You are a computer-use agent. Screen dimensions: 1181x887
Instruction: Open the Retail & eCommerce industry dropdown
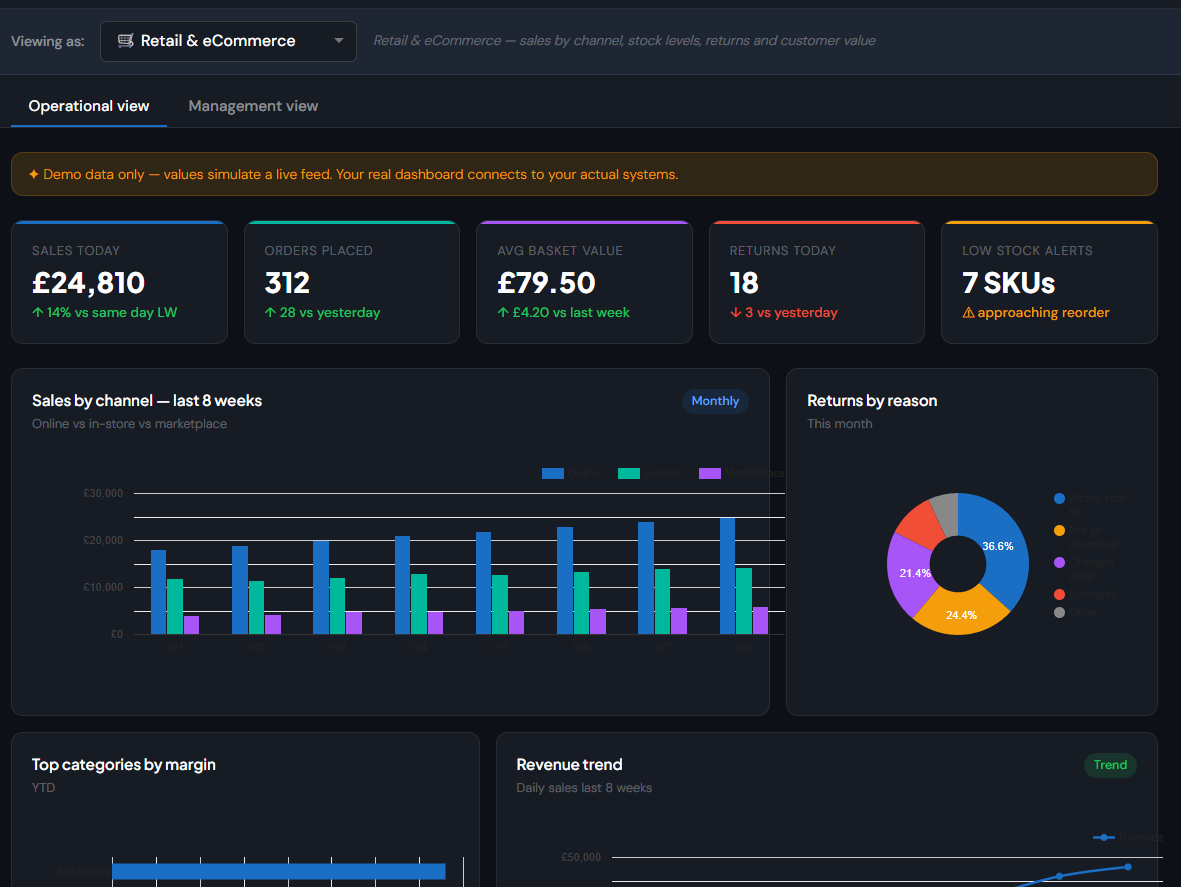[x=227, y=41]
